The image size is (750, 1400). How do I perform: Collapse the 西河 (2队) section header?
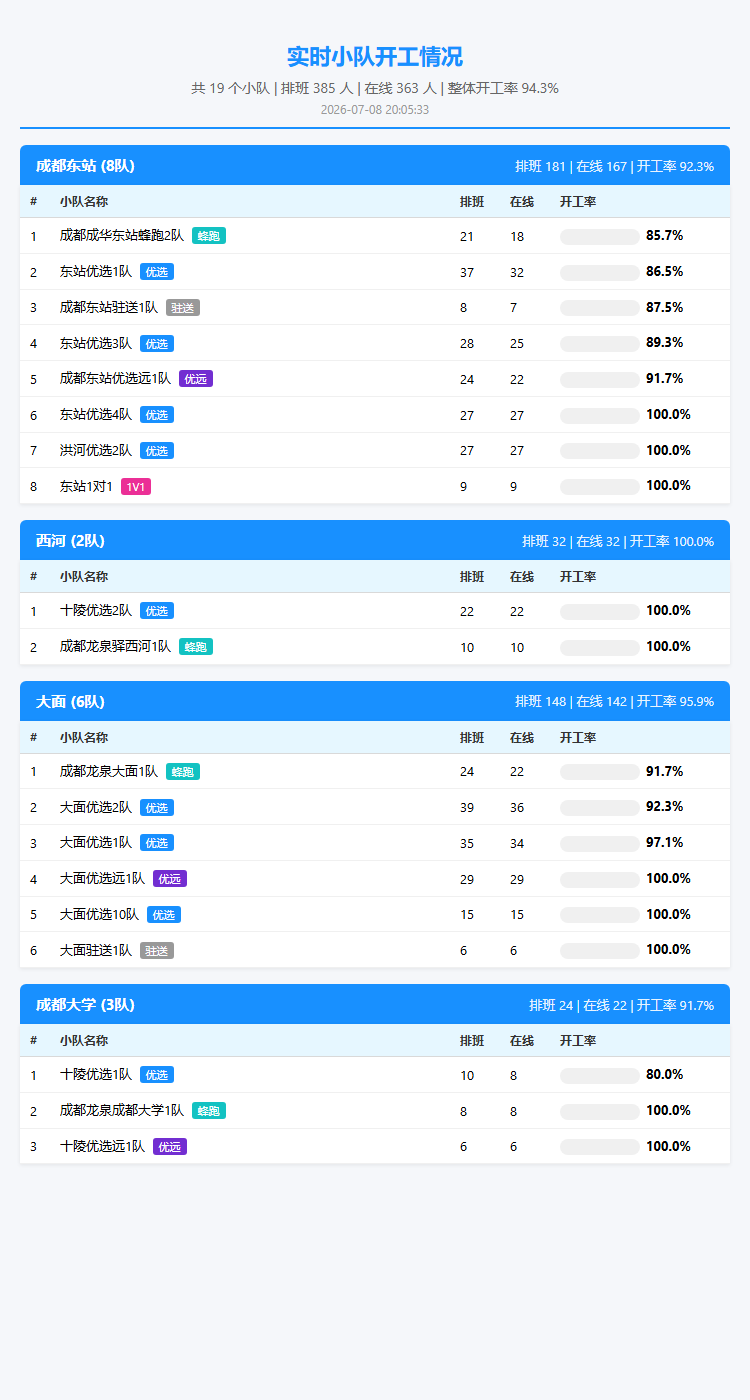375,541
